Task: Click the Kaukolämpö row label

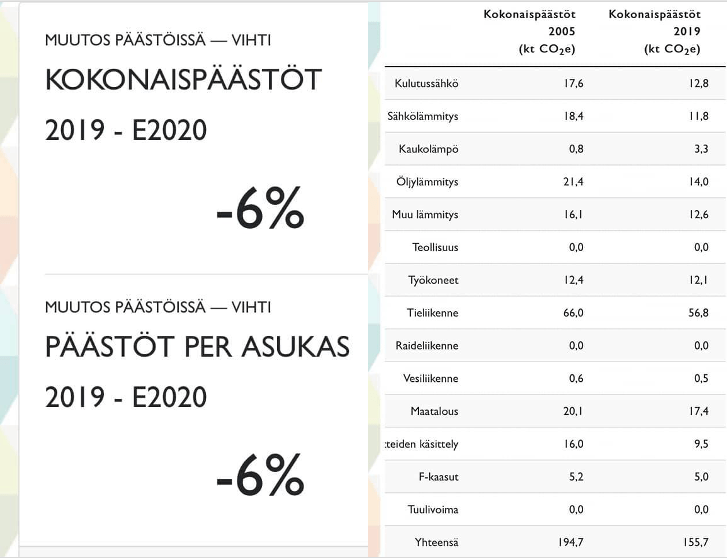Action: pyautogui.click(x=429, y=149)
